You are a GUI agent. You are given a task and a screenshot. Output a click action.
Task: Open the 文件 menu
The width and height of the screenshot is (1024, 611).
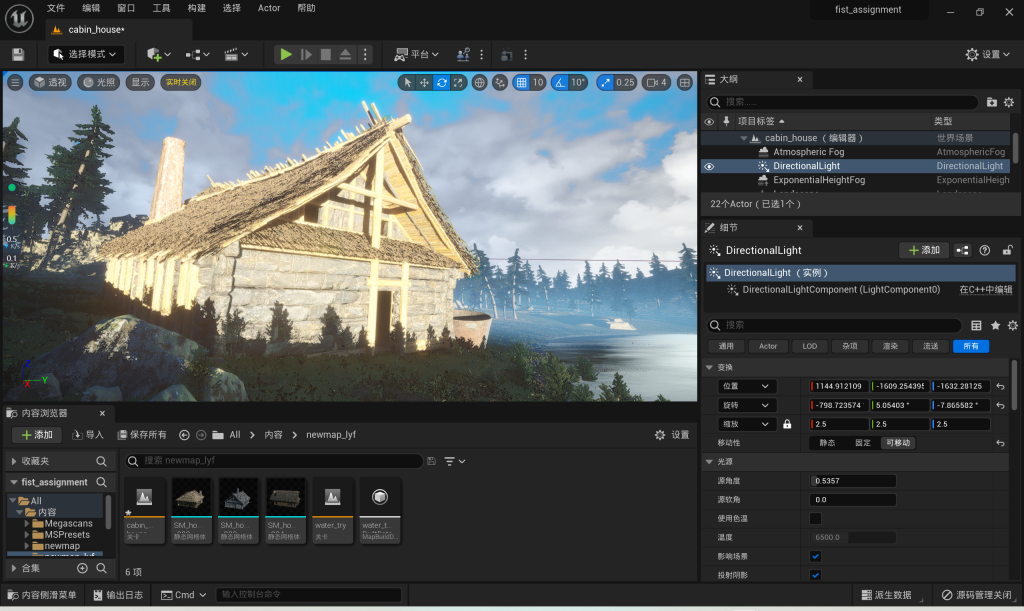56,8
